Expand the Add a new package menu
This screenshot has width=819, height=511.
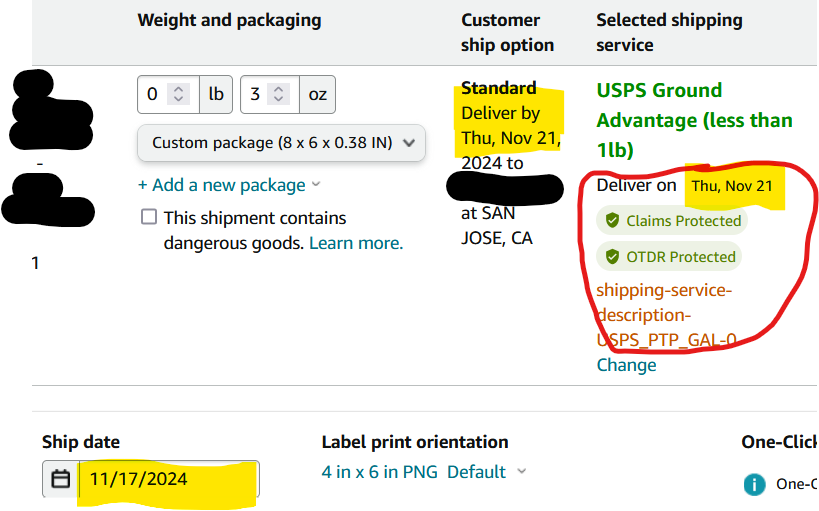229,185
